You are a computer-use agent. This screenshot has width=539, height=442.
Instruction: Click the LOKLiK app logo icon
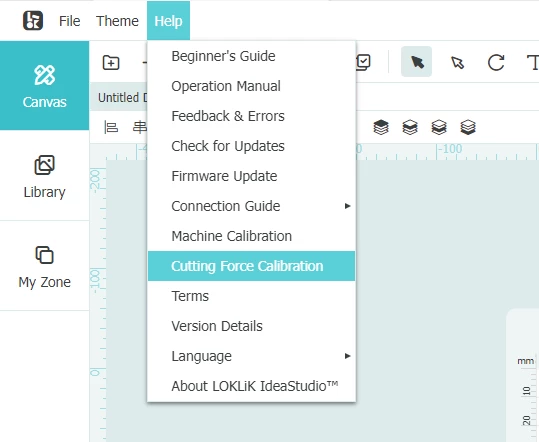33,21
